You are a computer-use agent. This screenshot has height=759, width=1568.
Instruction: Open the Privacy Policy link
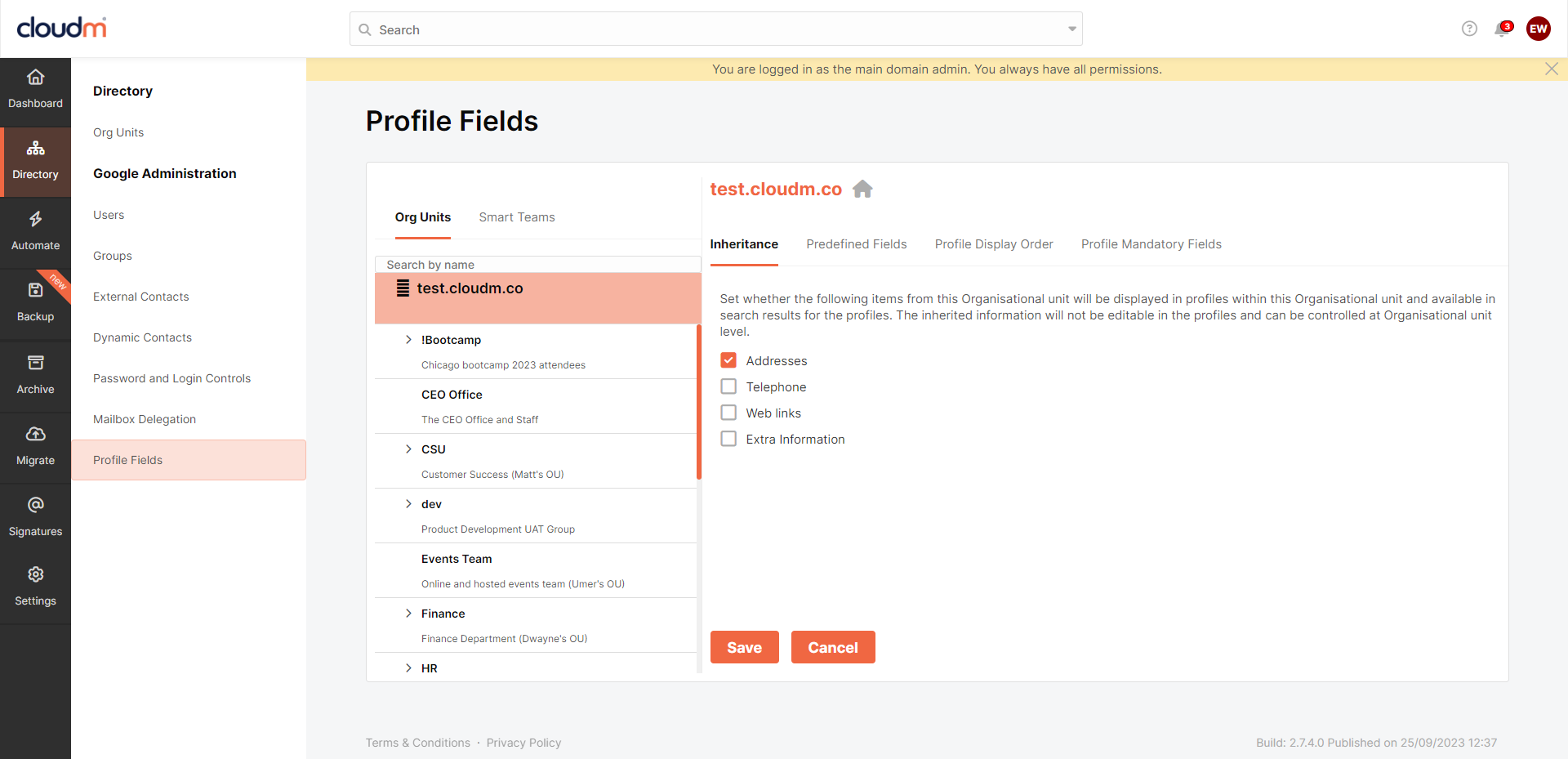pyautogui.click(x=523, y=743)
